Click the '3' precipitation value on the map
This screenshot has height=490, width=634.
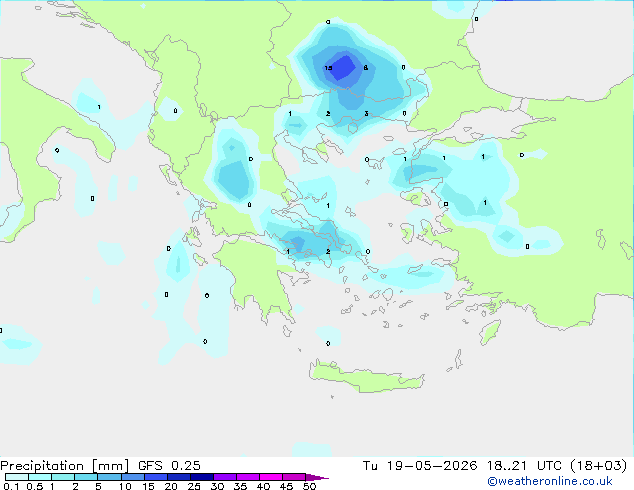[366, 114]
